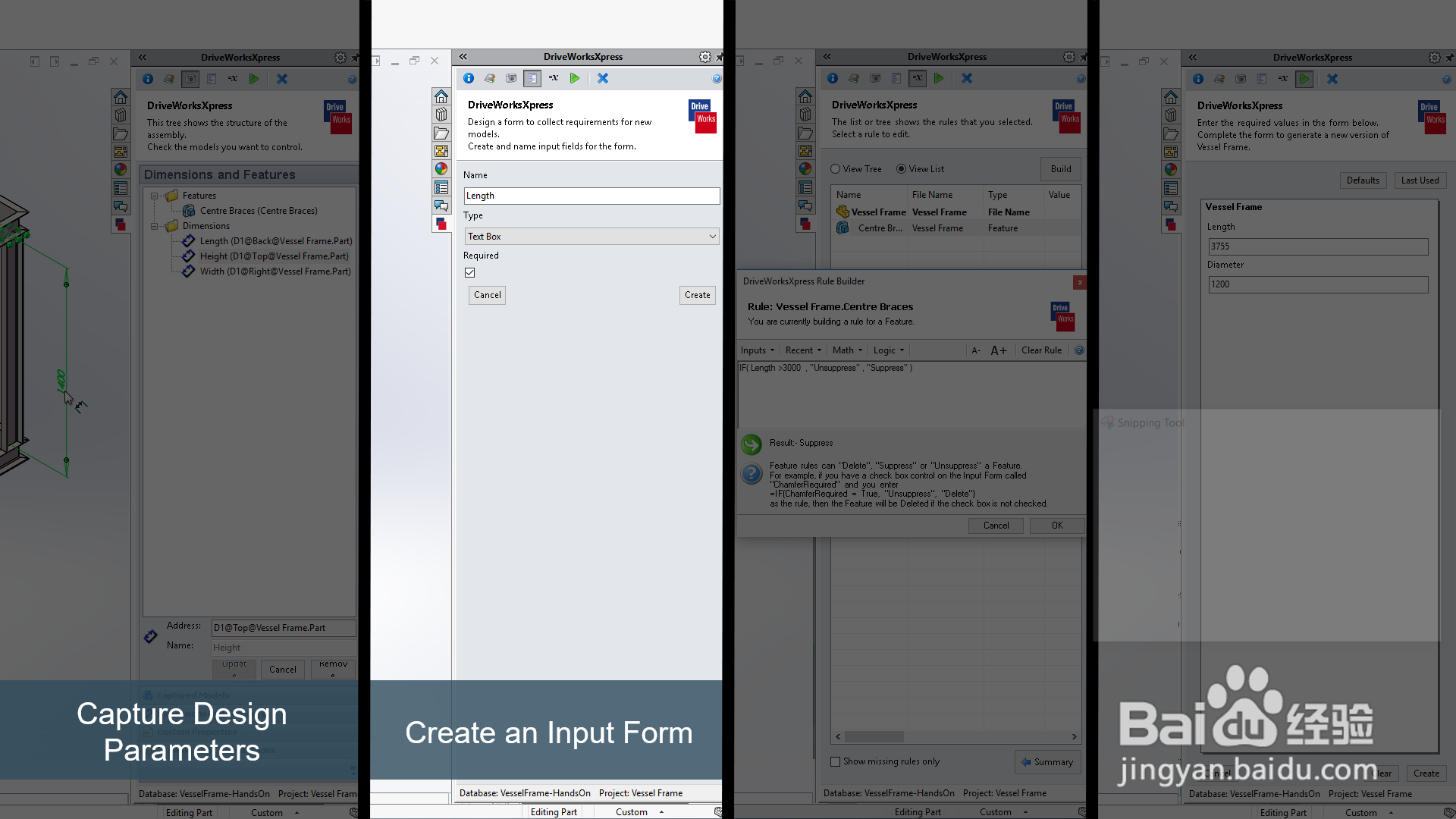Click the horizontal scrollbar in rules list

956,737
